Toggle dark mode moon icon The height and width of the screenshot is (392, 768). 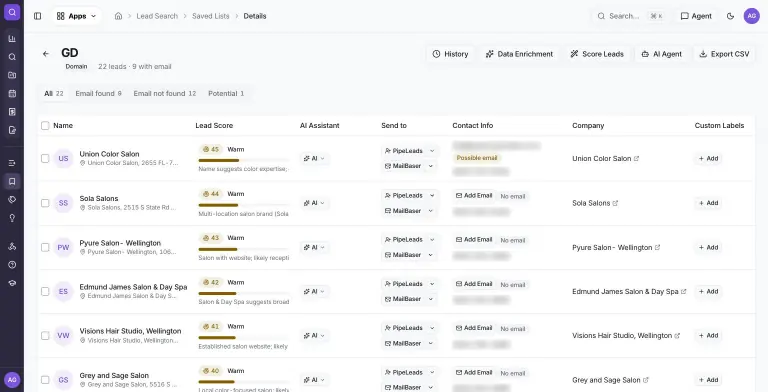coord(730,16)
